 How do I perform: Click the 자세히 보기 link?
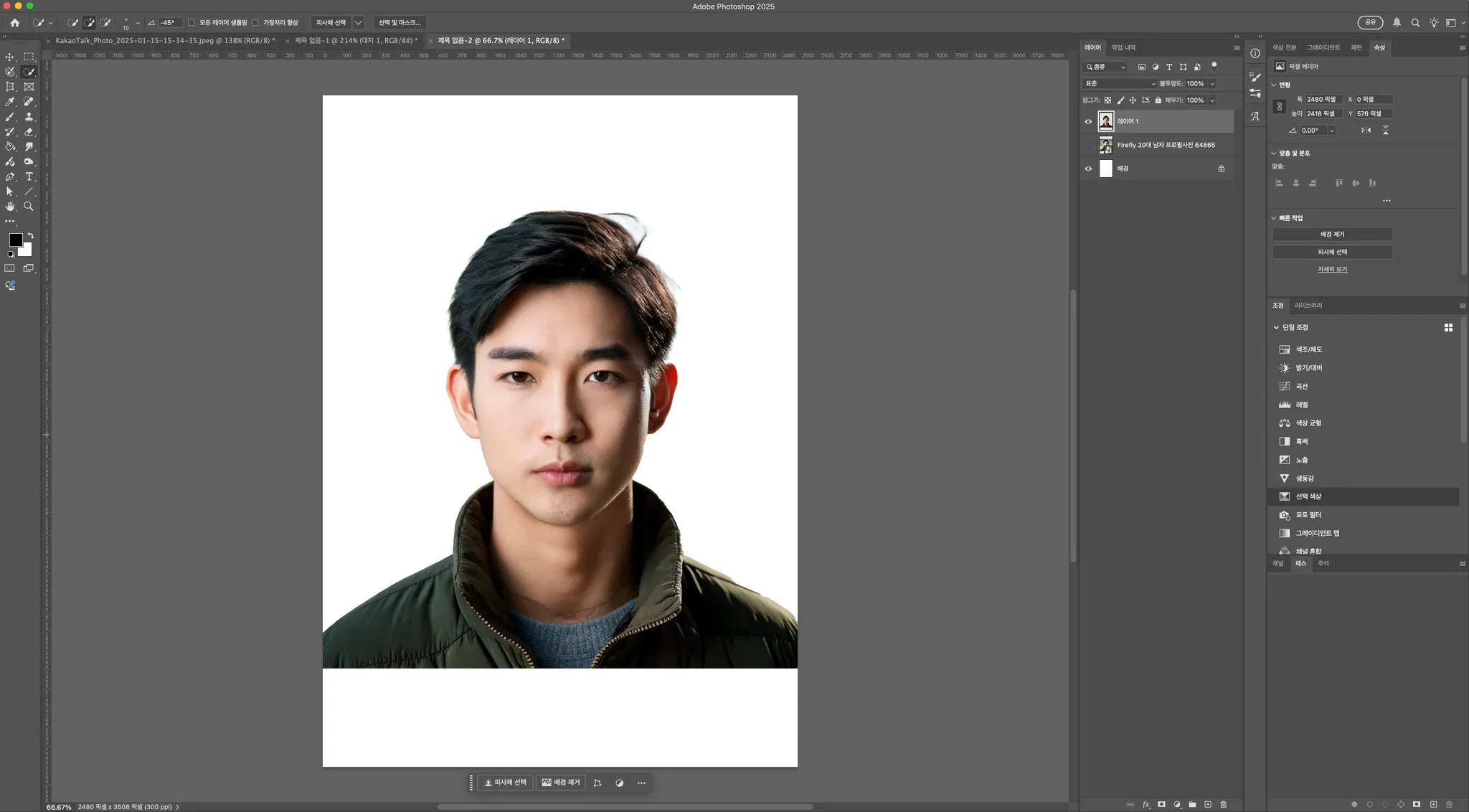tap(1332, 270)
